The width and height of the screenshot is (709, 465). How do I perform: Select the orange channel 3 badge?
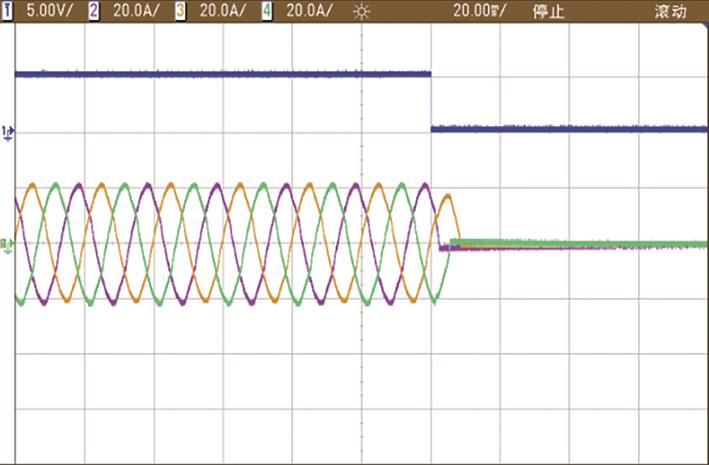point(181,12)
